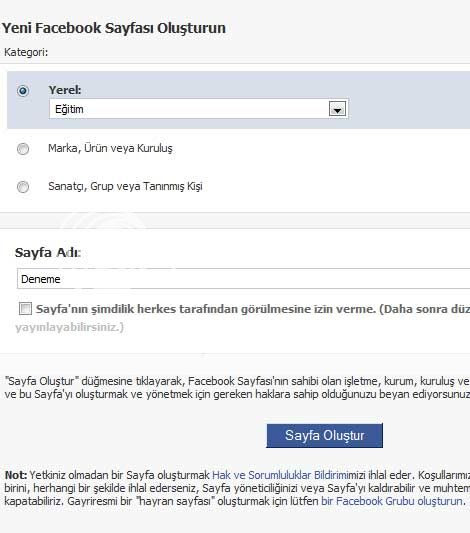This screenshot has width=470, height=533.
Task: Click the Yerel category label
Action: (65, 90)
